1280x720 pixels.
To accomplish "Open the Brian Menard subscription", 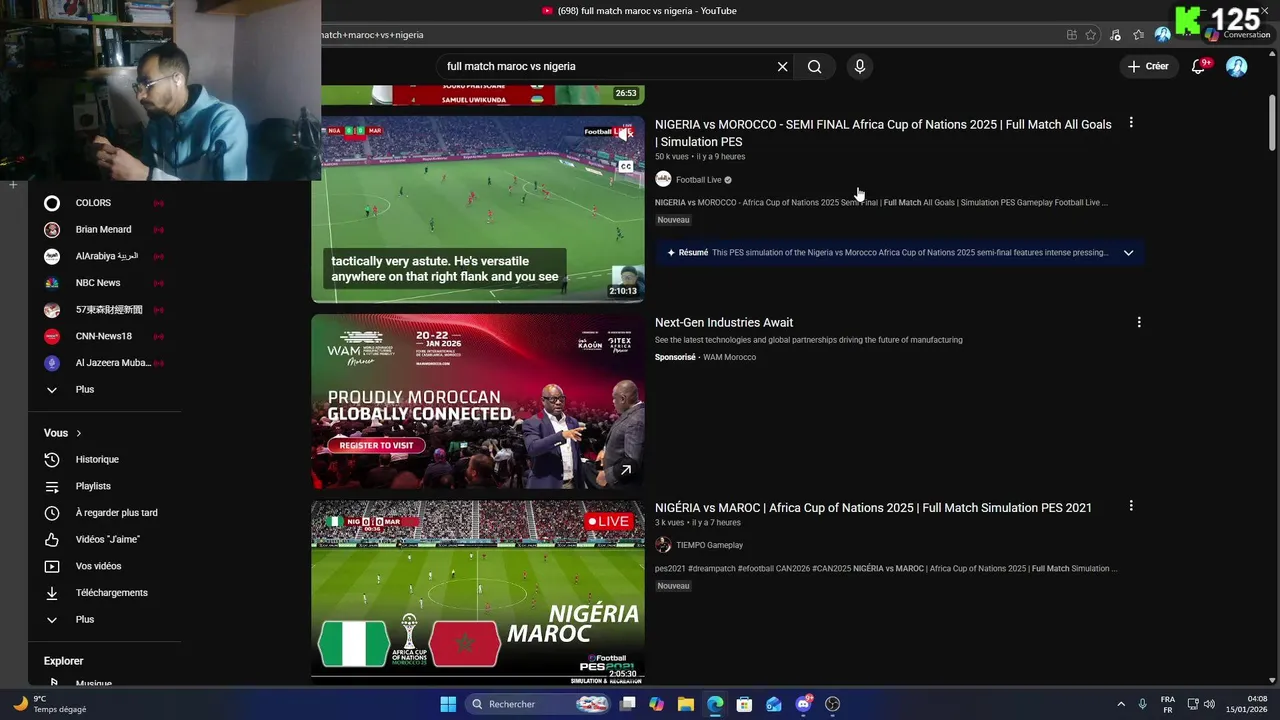I will 104,229.
